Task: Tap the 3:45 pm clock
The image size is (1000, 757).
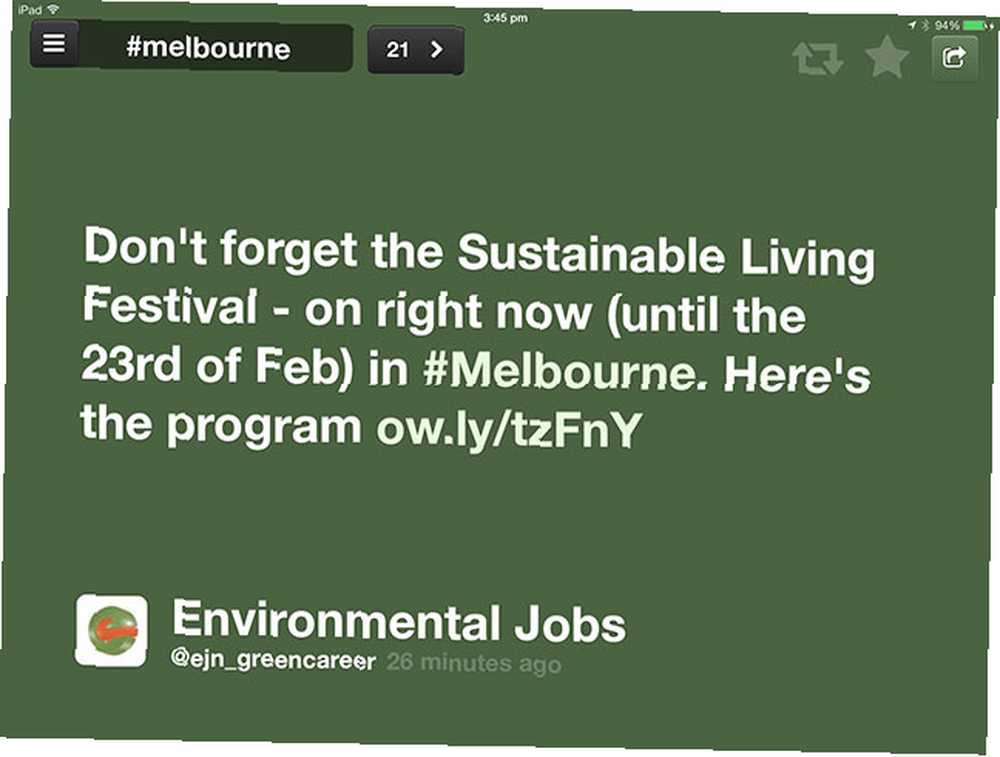Action: pyautogui.click(x=505, y=17)
